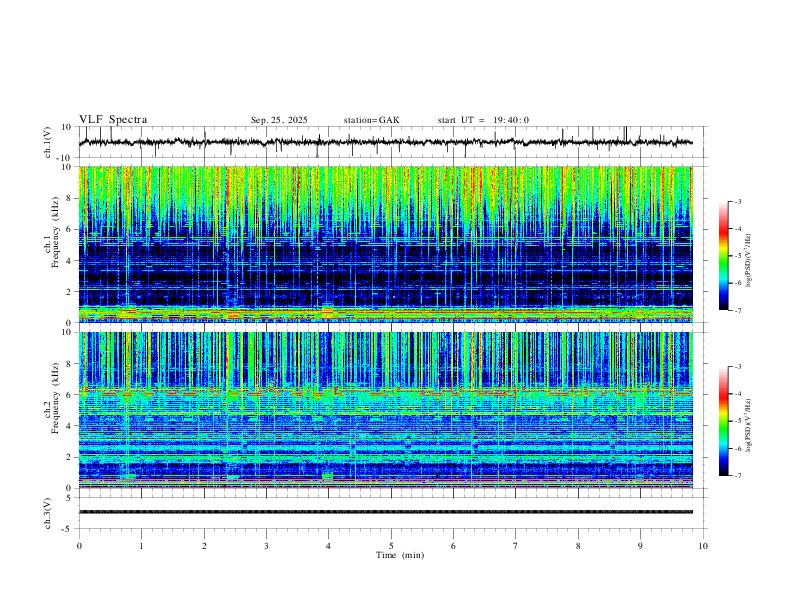Click time axis tick label '10'

703,546
